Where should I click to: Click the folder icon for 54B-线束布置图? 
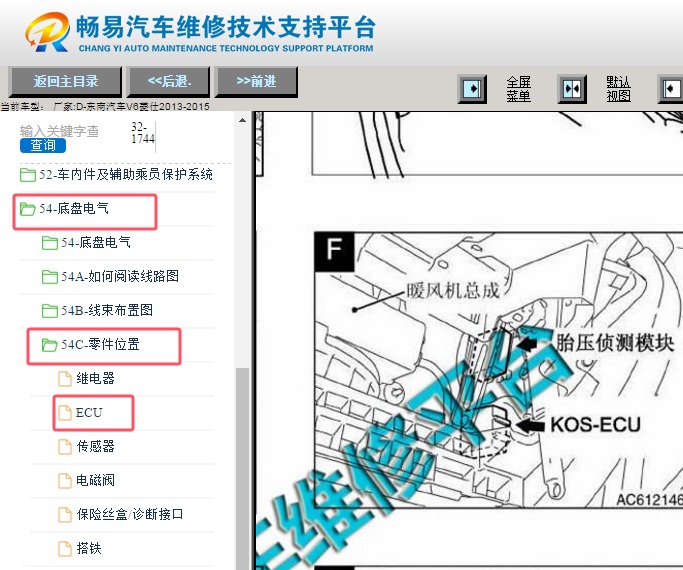pyautogui.click(x=50, y=311)
